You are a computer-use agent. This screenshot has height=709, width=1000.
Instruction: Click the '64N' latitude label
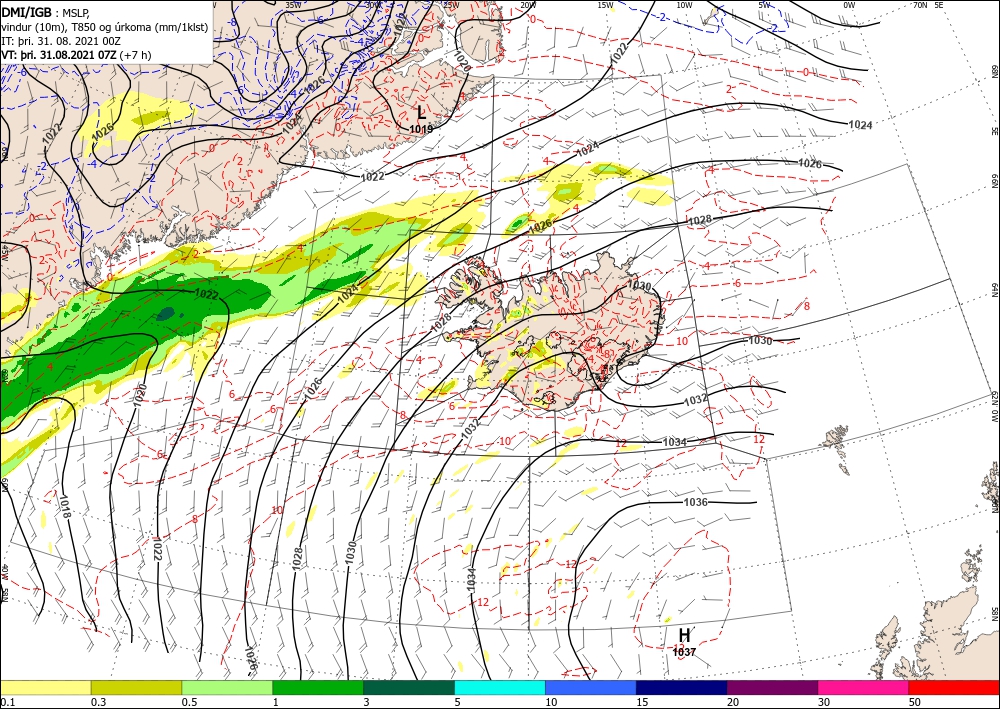[995, 290]
